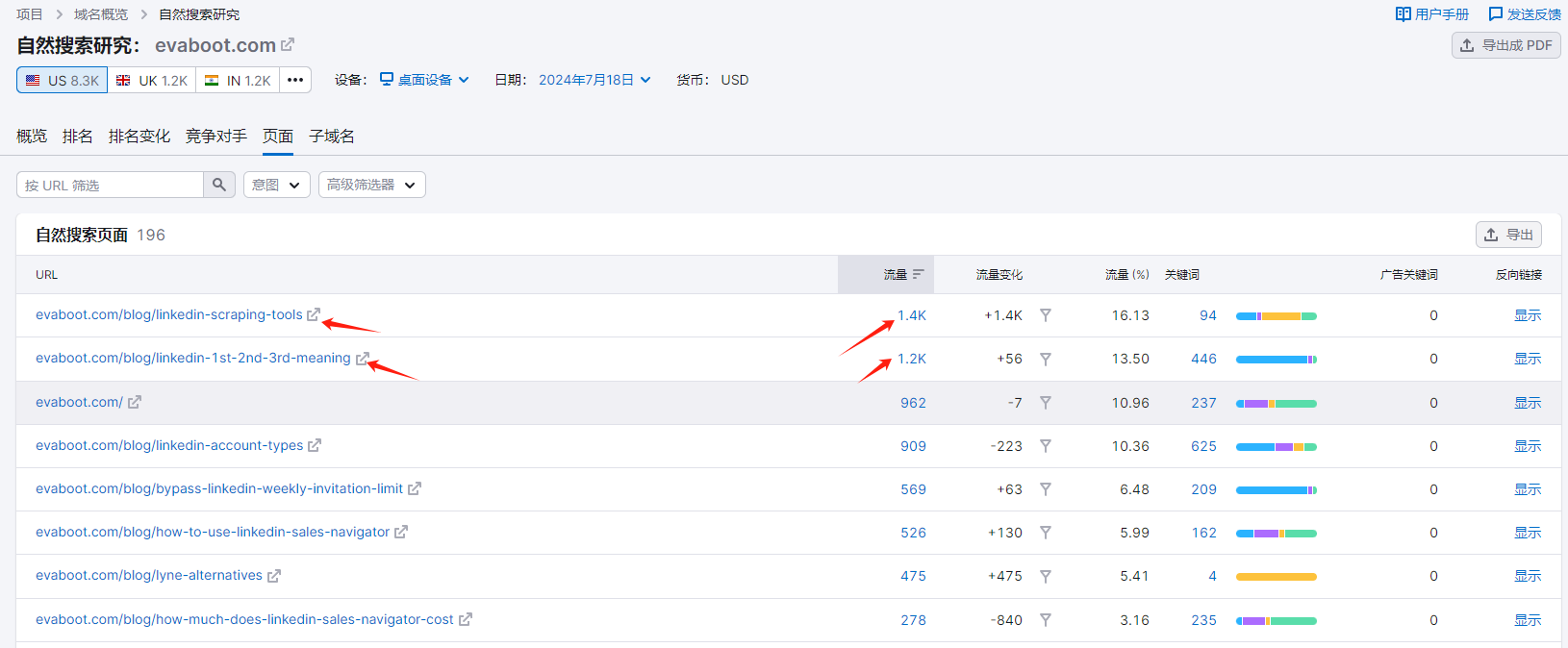
Task: Open external link icon for evaboot.com/ row
Action: [135, 402]
